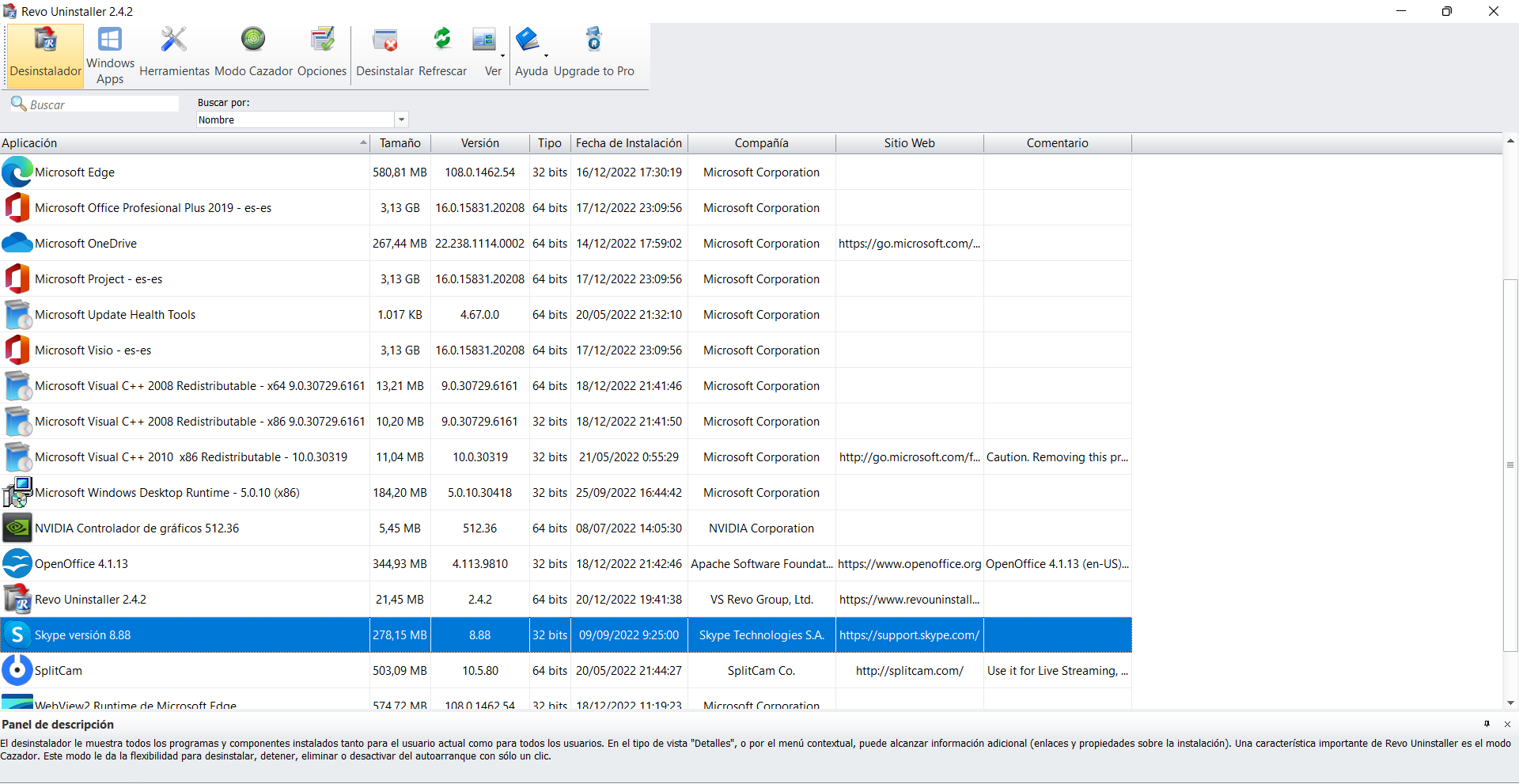Image resolution: width=1519 pixels, height=784 pixels.
Task: Click the Revo revouninstall website cell
Action: pos(910,600)
